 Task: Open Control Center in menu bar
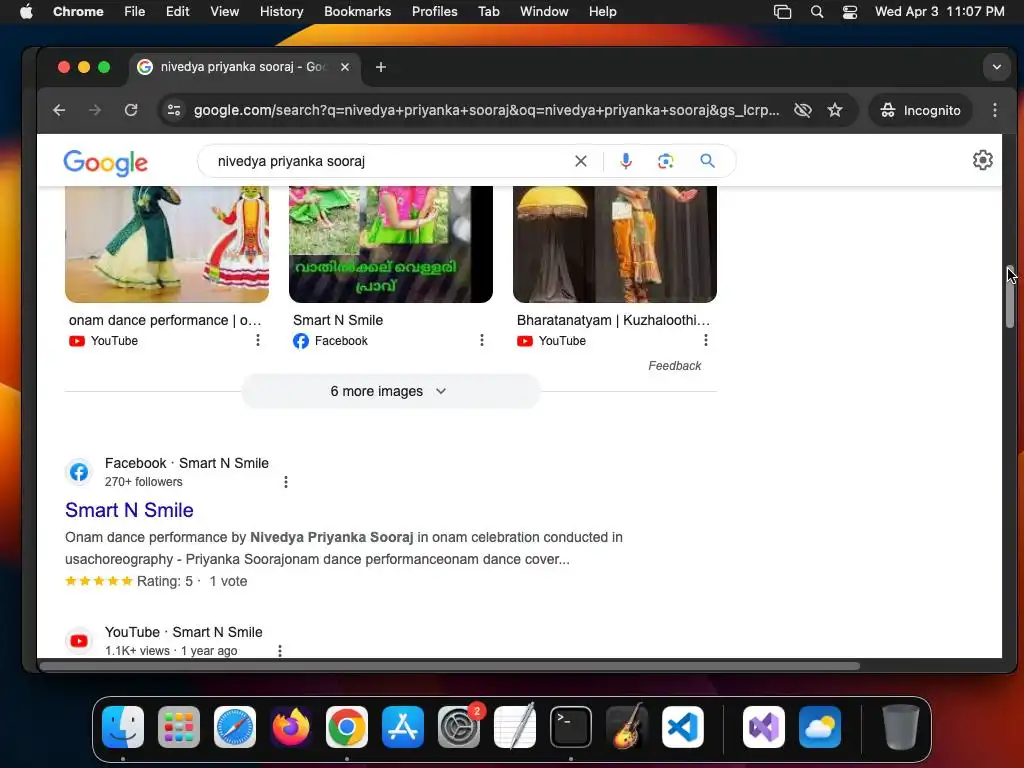click(x=850, y=12)
